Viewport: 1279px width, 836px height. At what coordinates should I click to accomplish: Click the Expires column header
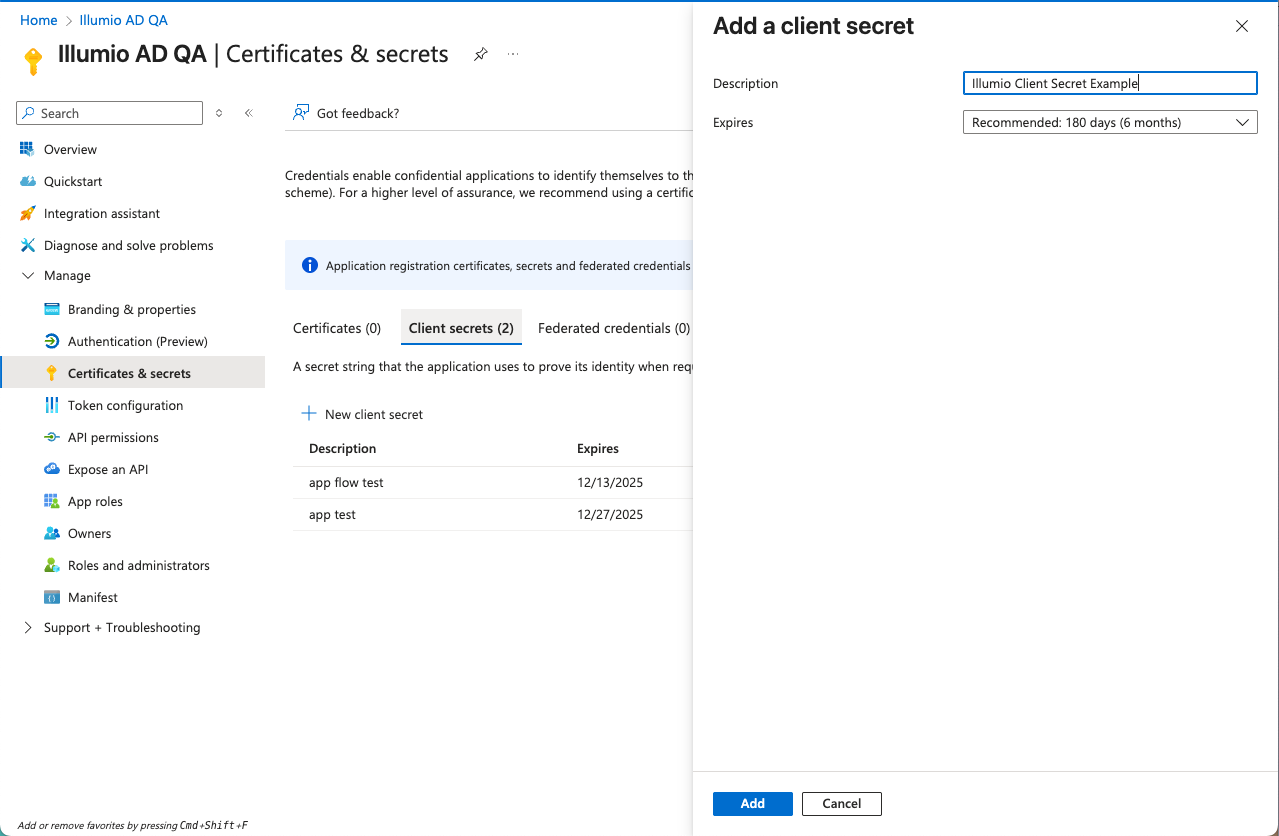click(x=598, y=448)
